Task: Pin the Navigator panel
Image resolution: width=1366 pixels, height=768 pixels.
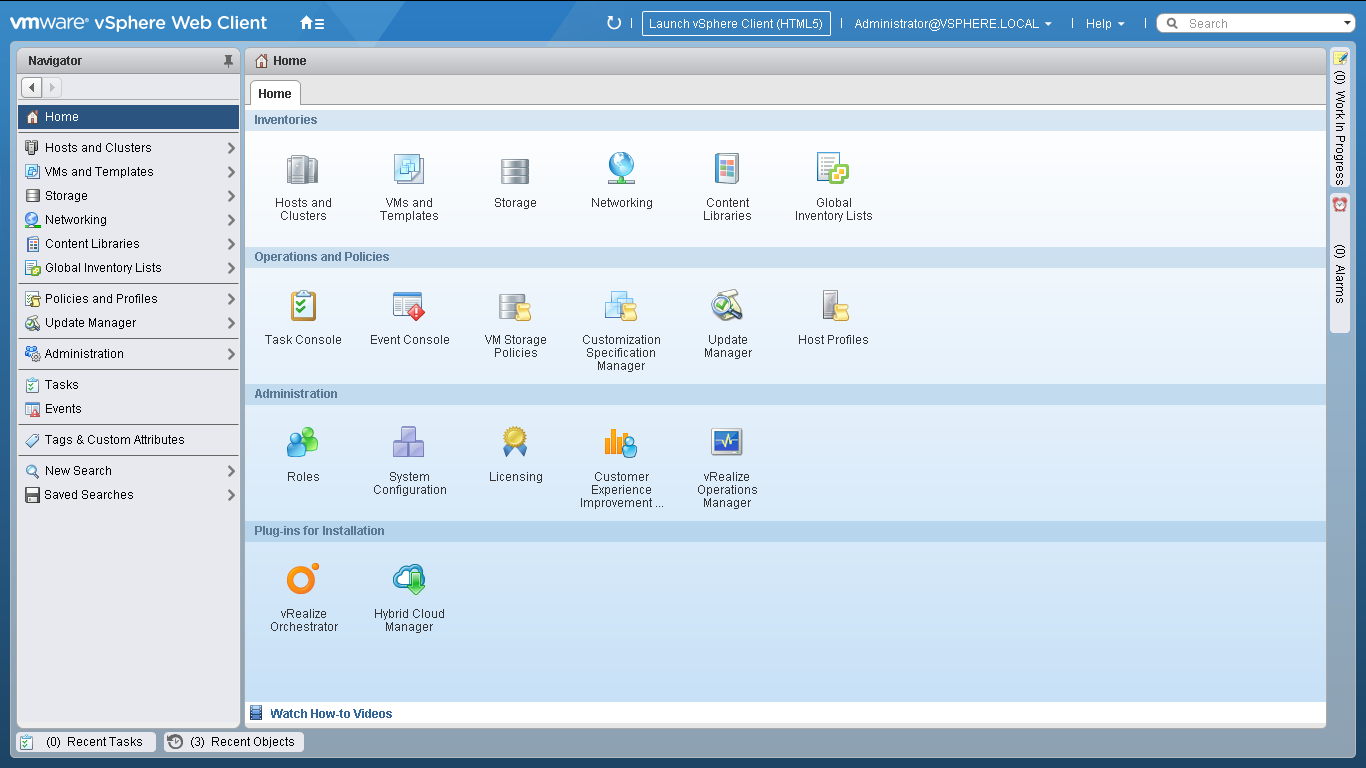Action: (x=228, y=61)
